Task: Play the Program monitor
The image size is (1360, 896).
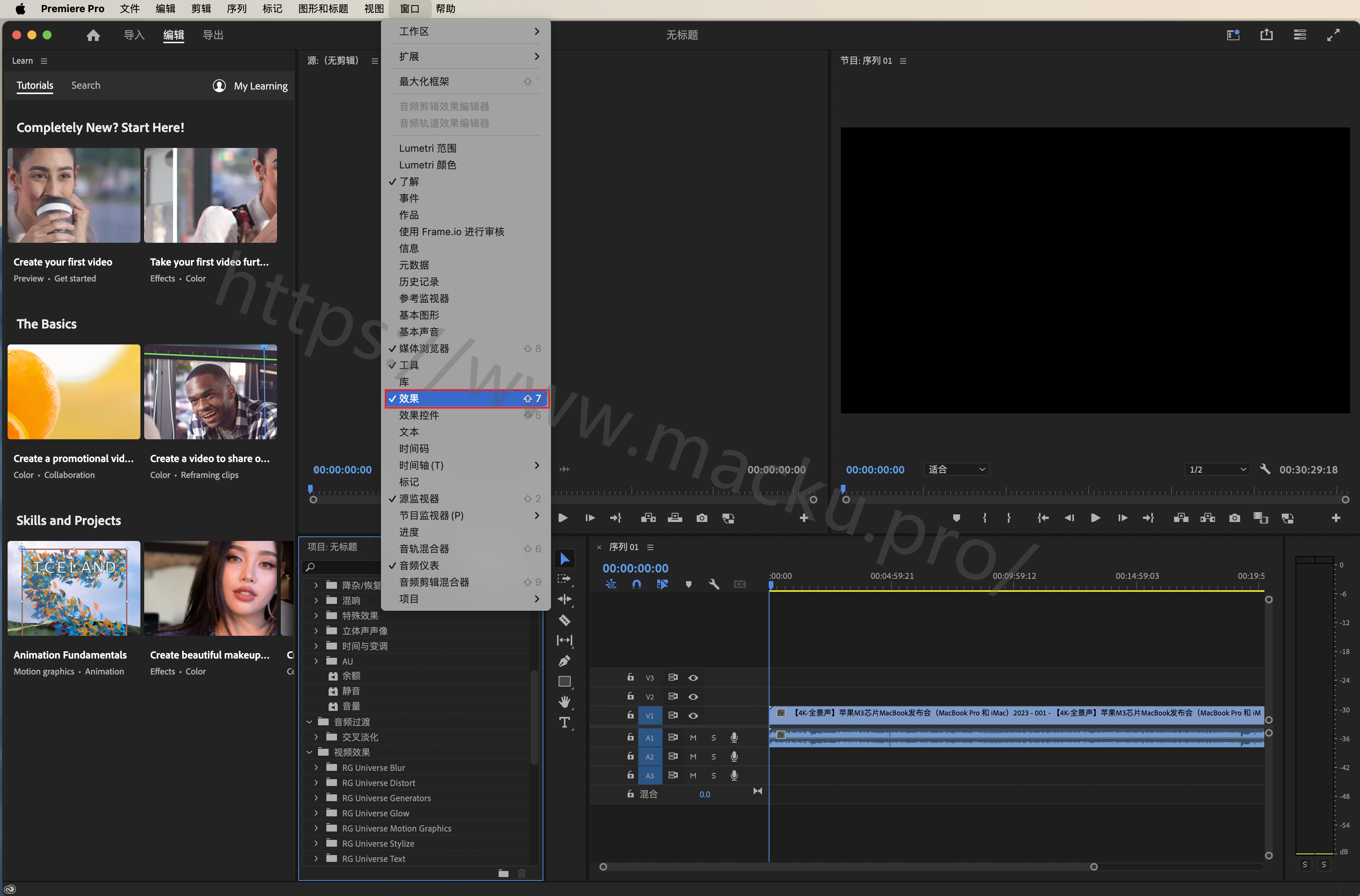Action: pos(1095,518)
